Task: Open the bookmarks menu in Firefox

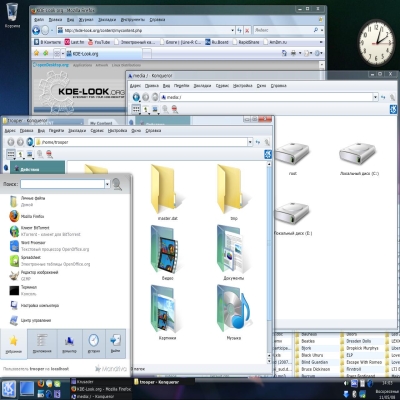Action: (107, 20)
